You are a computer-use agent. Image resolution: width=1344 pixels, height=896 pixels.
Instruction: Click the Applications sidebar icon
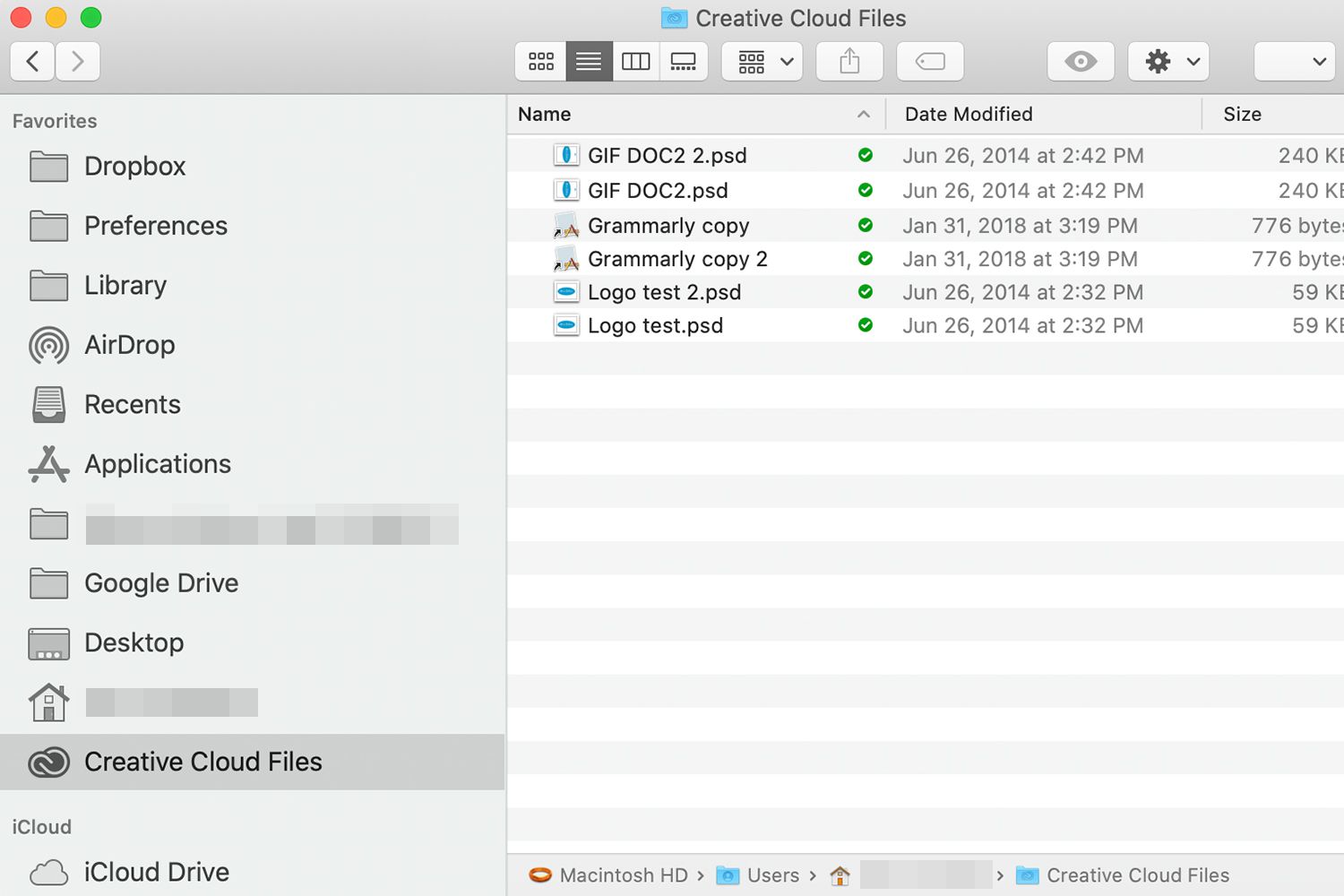[x=48, y=464]
